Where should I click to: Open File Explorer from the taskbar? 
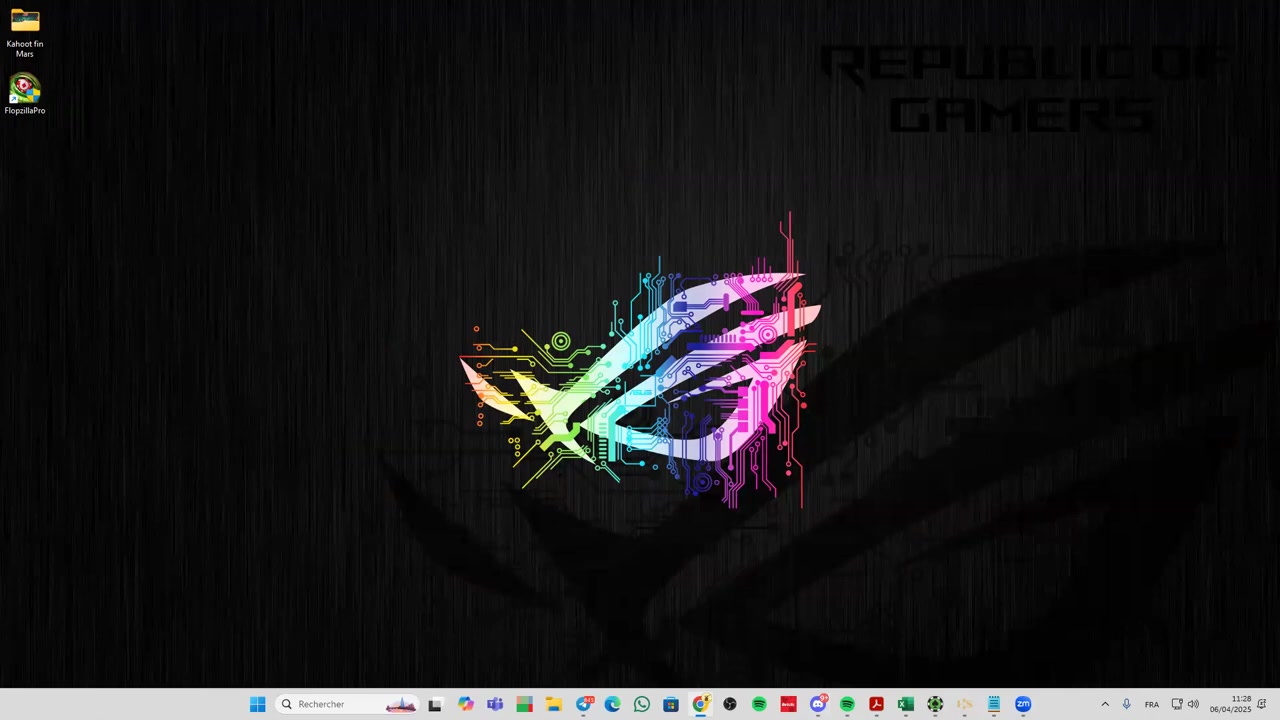pos(553,704)
